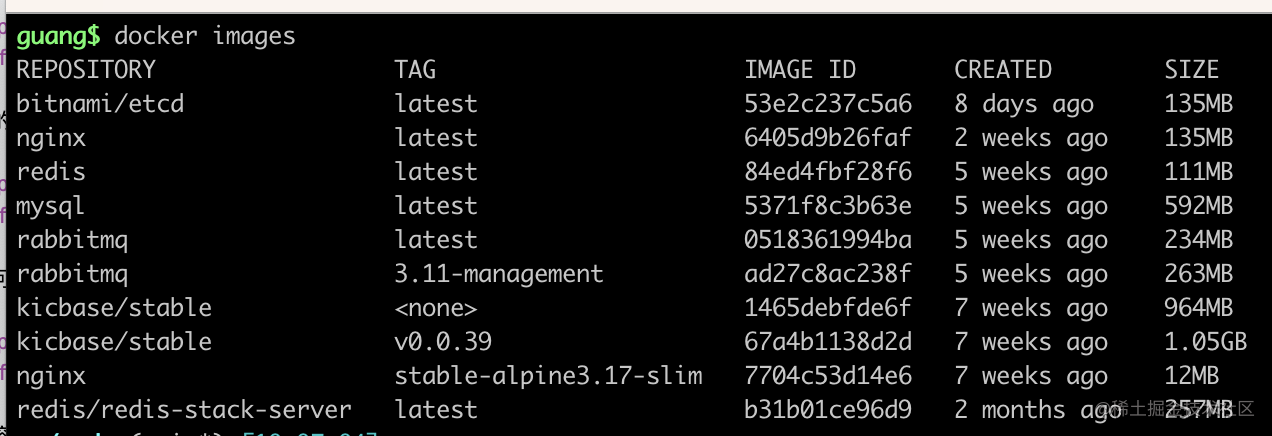Viewport: 1272px width, 436px height.
Task: Click the TAG column header
Action: click(415, 70)
